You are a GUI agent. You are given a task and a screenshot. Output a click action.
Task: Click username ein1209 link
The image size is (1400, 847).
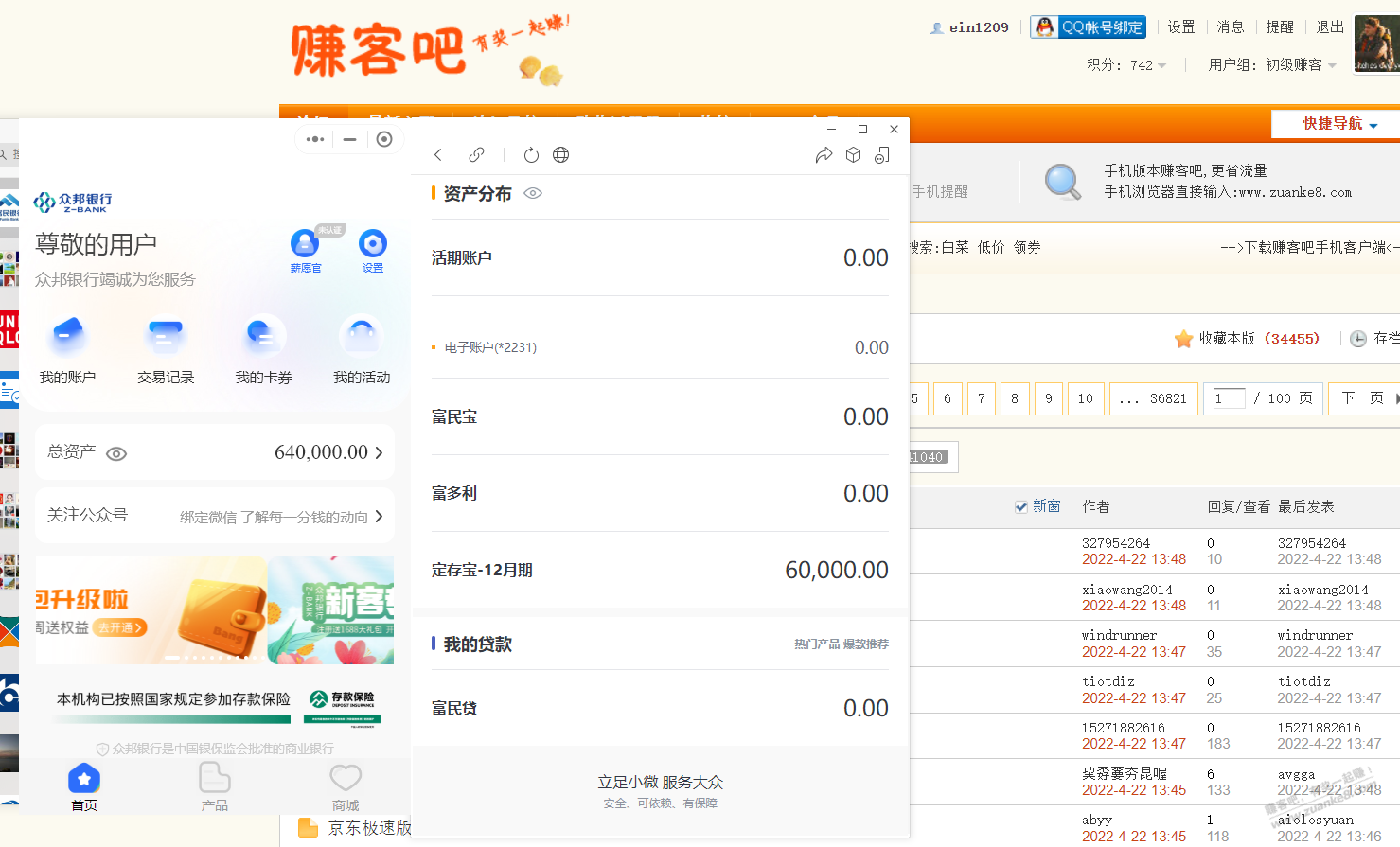(x=979, y=27)
